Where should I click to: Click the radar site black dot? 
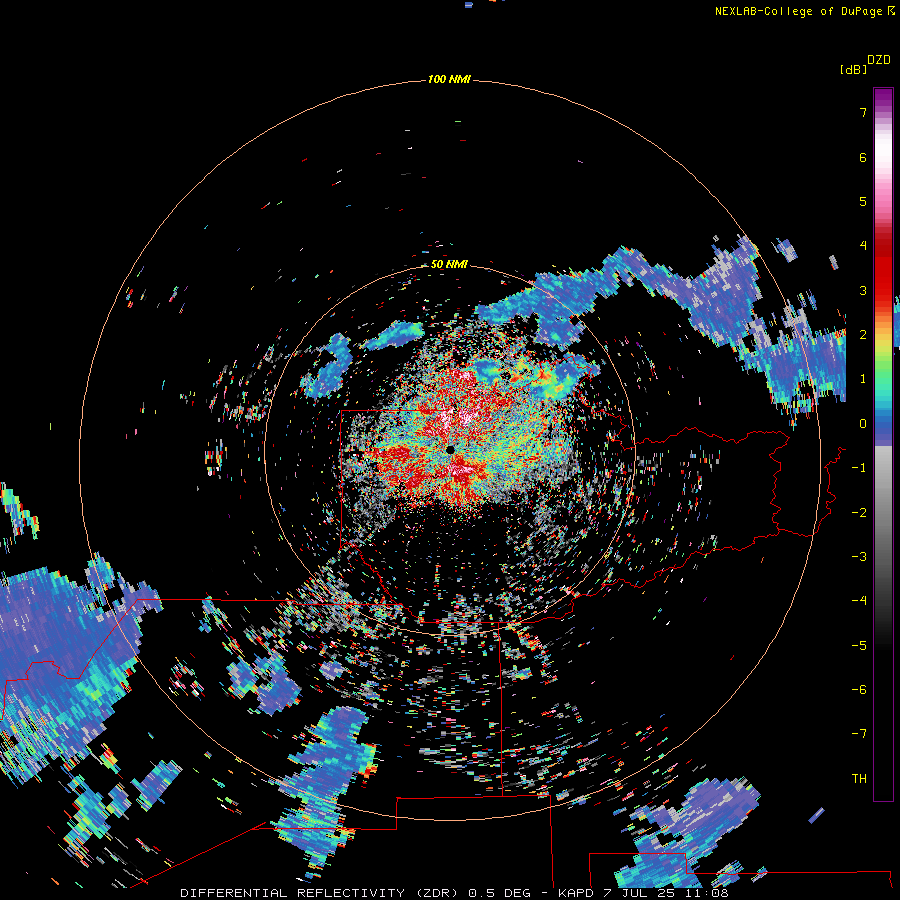pos(451,450)
